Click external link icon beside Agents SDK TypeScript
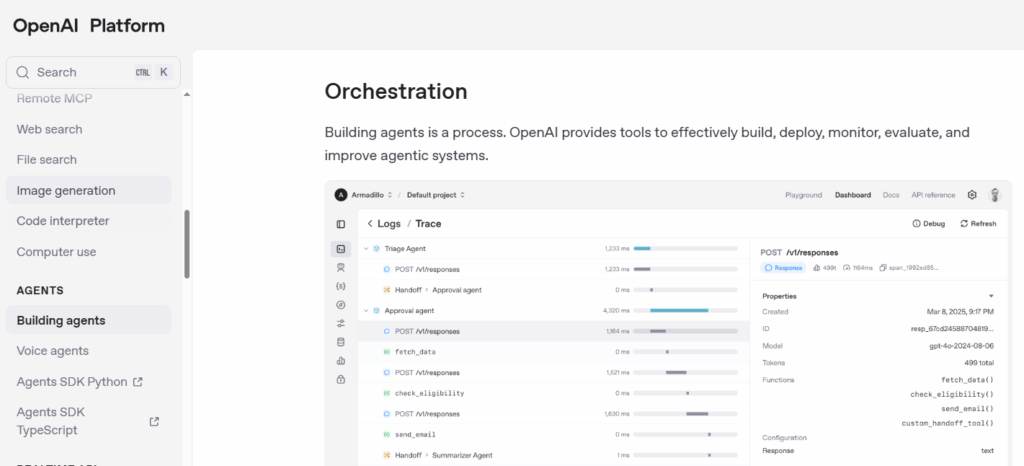The width and height of the screenshot is (1024, 466). tap(154, 421)
